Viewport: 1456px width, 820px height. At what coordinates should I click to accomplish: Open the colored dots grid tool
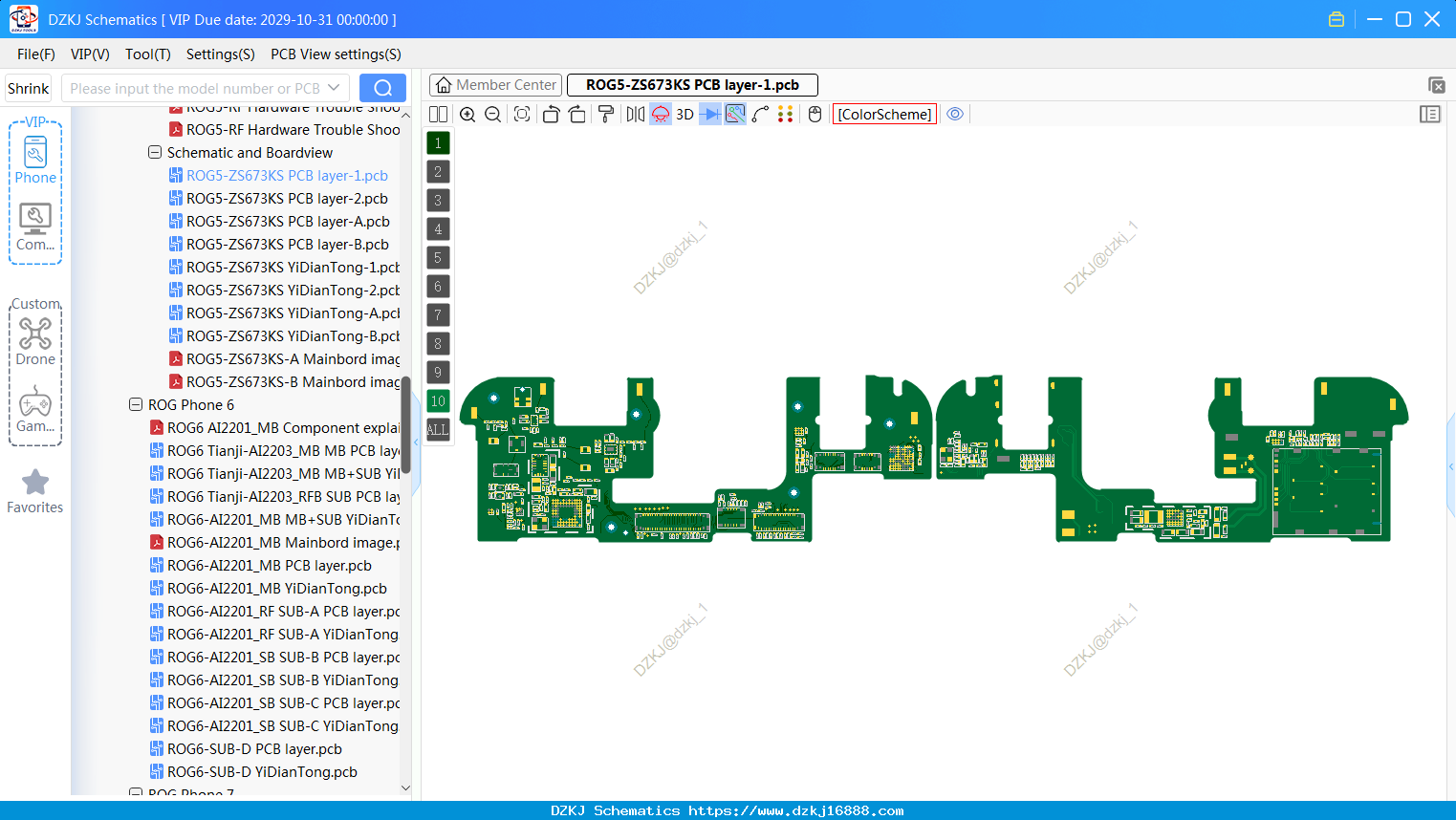pyautogui.click(x=786, y=115)
